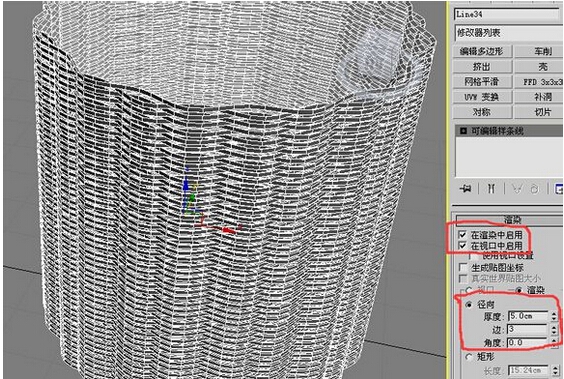Toggle 真实世界贴图大小 checkbox
The height and width of the screenshot is (379, 564).
coord(463,279)
